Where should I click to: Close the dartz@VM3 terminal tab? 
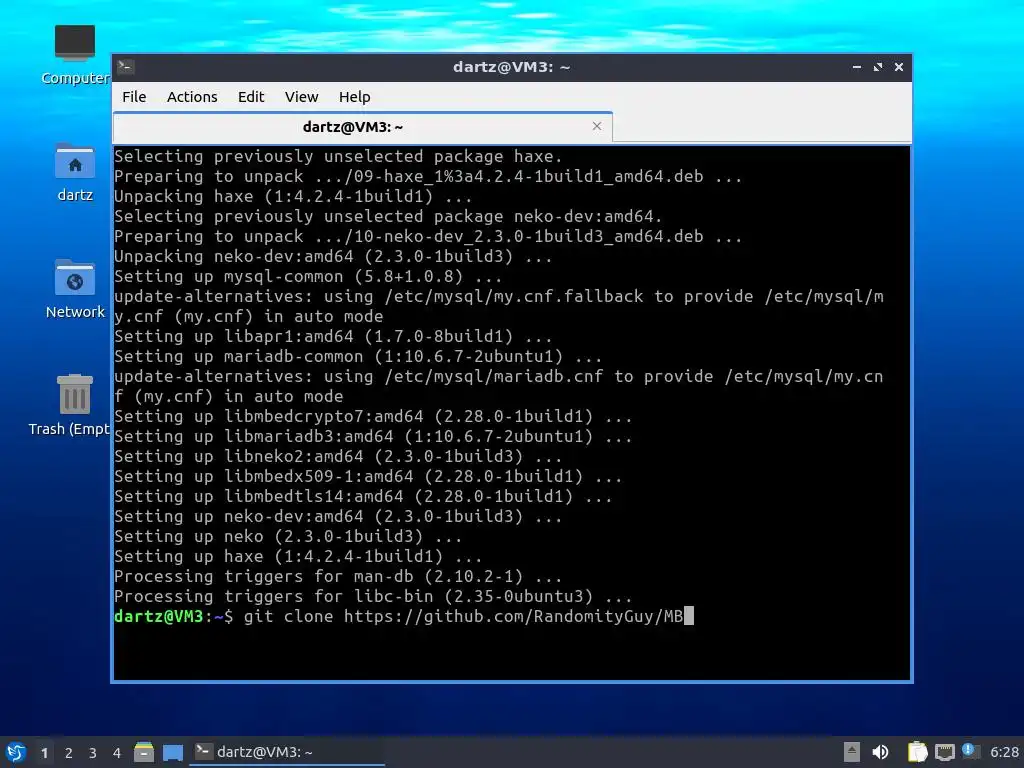596,126
